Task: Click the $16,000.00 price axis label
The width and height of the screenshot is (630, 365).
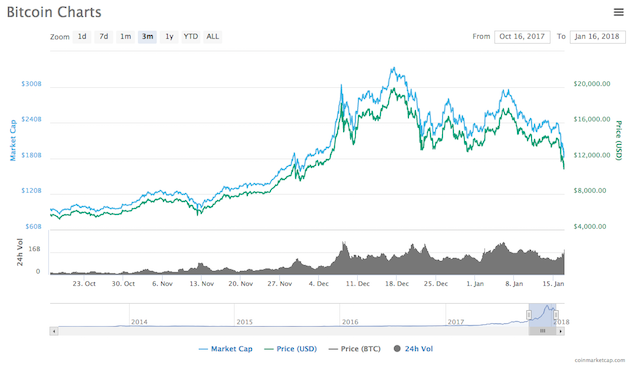Action: pyautogui.click(x=592, y=119)
